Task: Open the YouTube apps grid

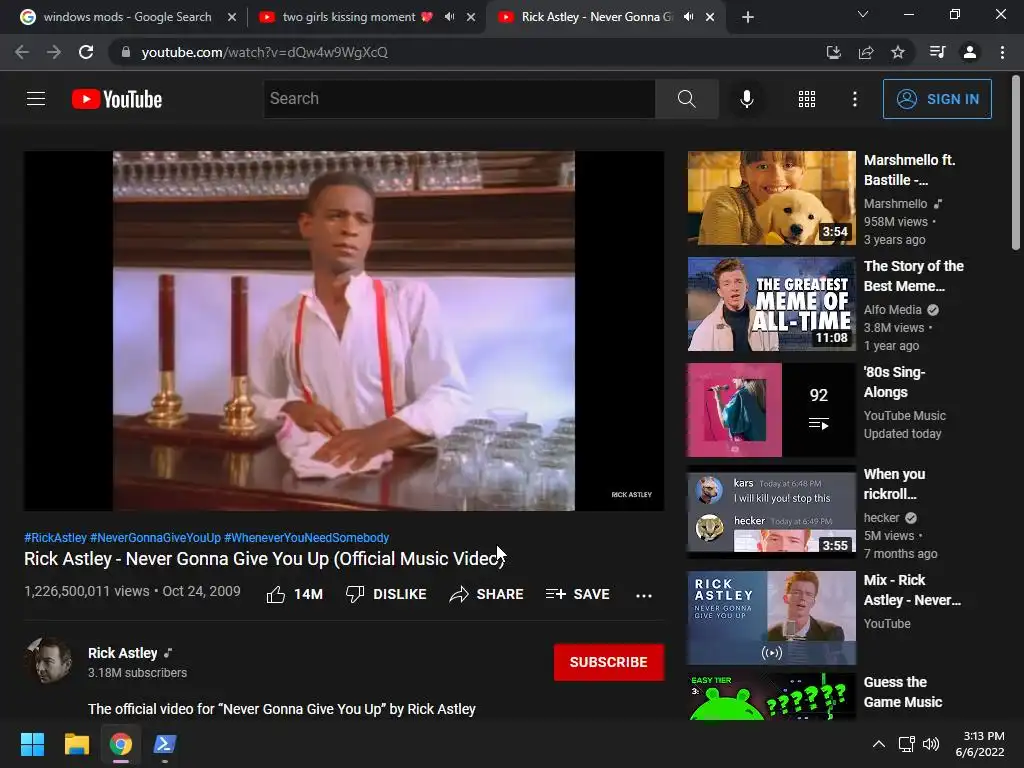Action: [x=807, y=99]
